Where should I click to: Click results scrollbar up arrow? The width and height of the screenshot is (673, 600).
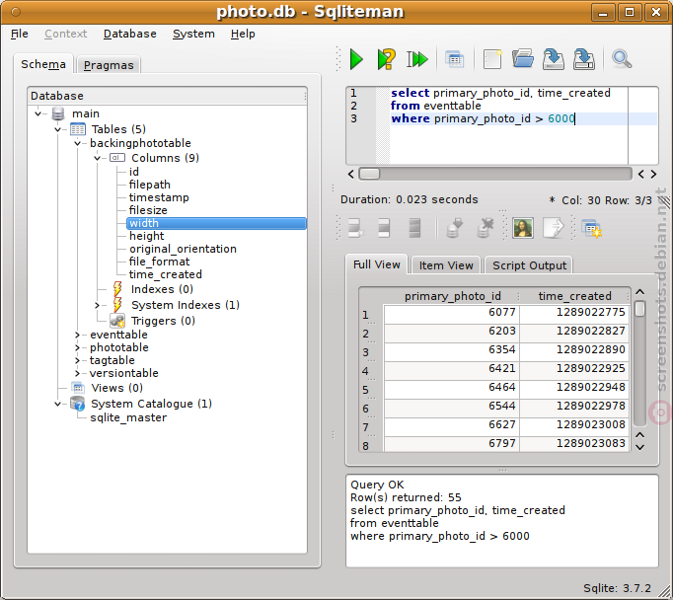tap(640, 292)
